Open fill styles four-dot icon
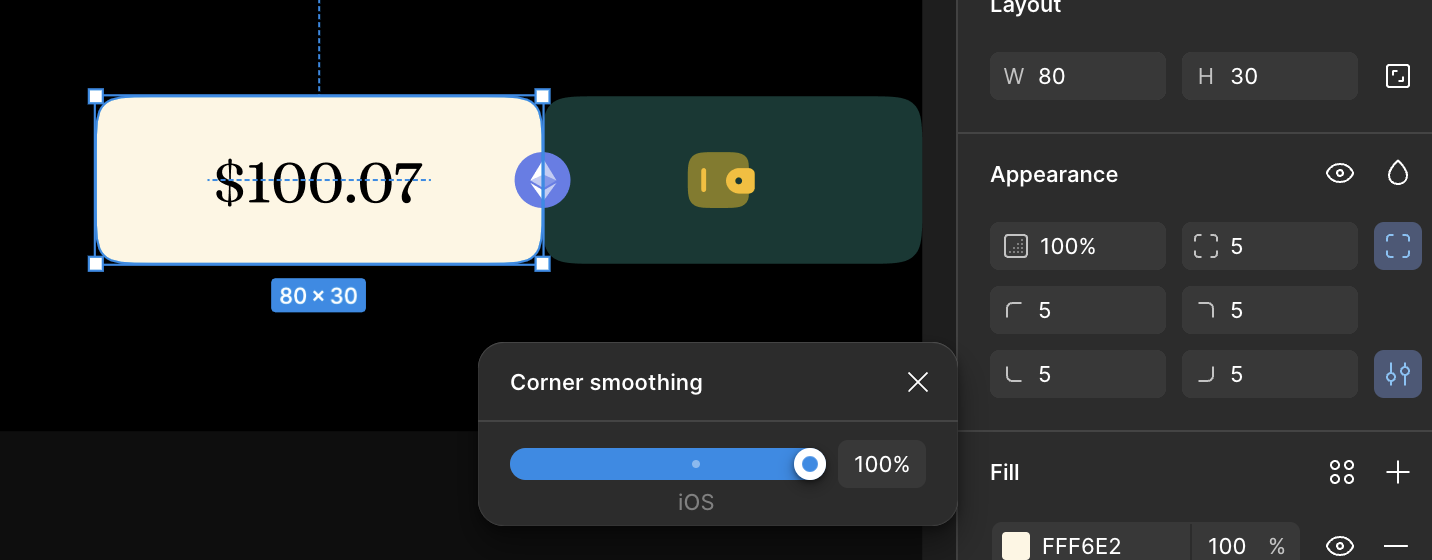Screen dimensions: 1432x560 (1341, 472)
